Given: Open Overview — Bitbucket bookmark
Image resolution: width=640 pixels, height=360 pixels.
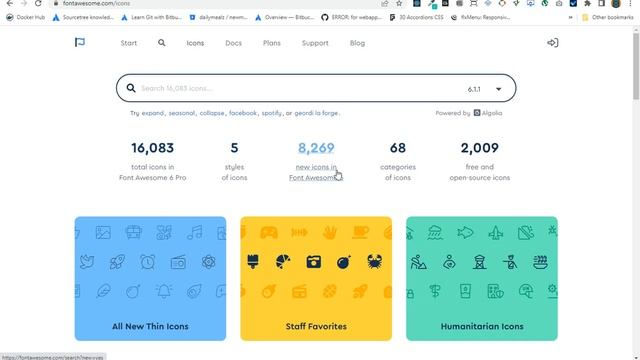Looking at the screenshot, I should click(284, 18).
